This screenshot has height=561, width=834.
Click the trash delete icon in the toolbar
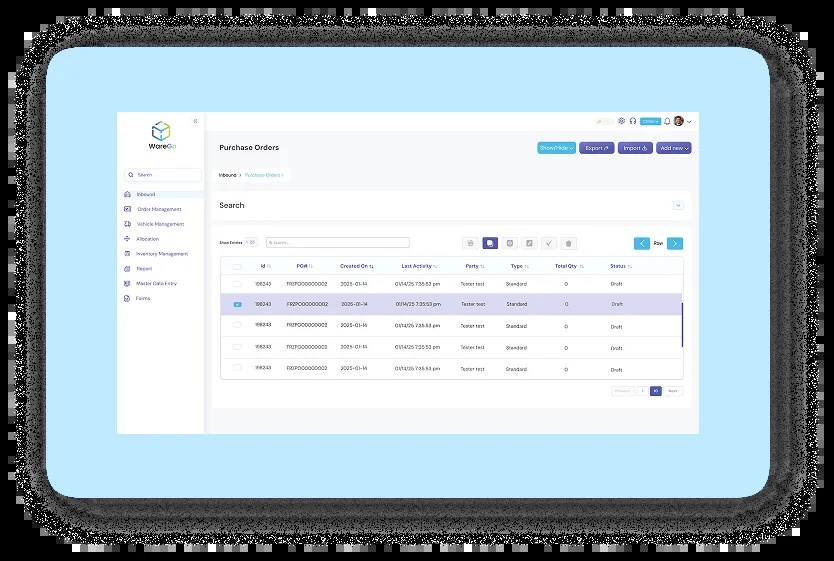pyautogui.click(x=569, y=244)
